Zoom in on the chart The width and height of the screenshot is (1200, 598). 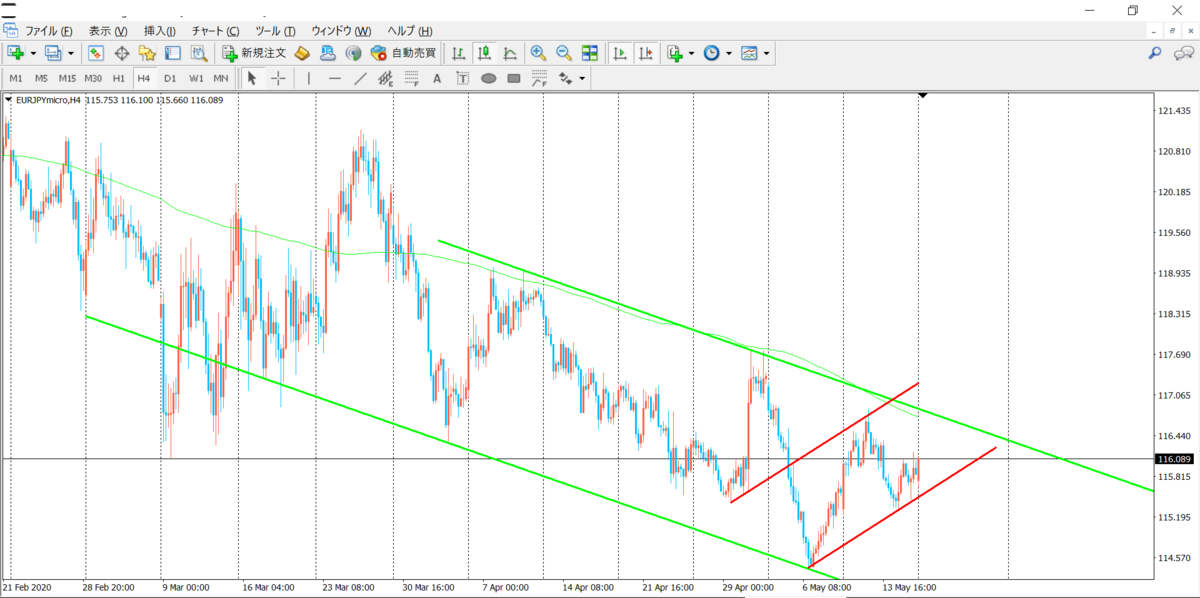(x=538, y=53)
